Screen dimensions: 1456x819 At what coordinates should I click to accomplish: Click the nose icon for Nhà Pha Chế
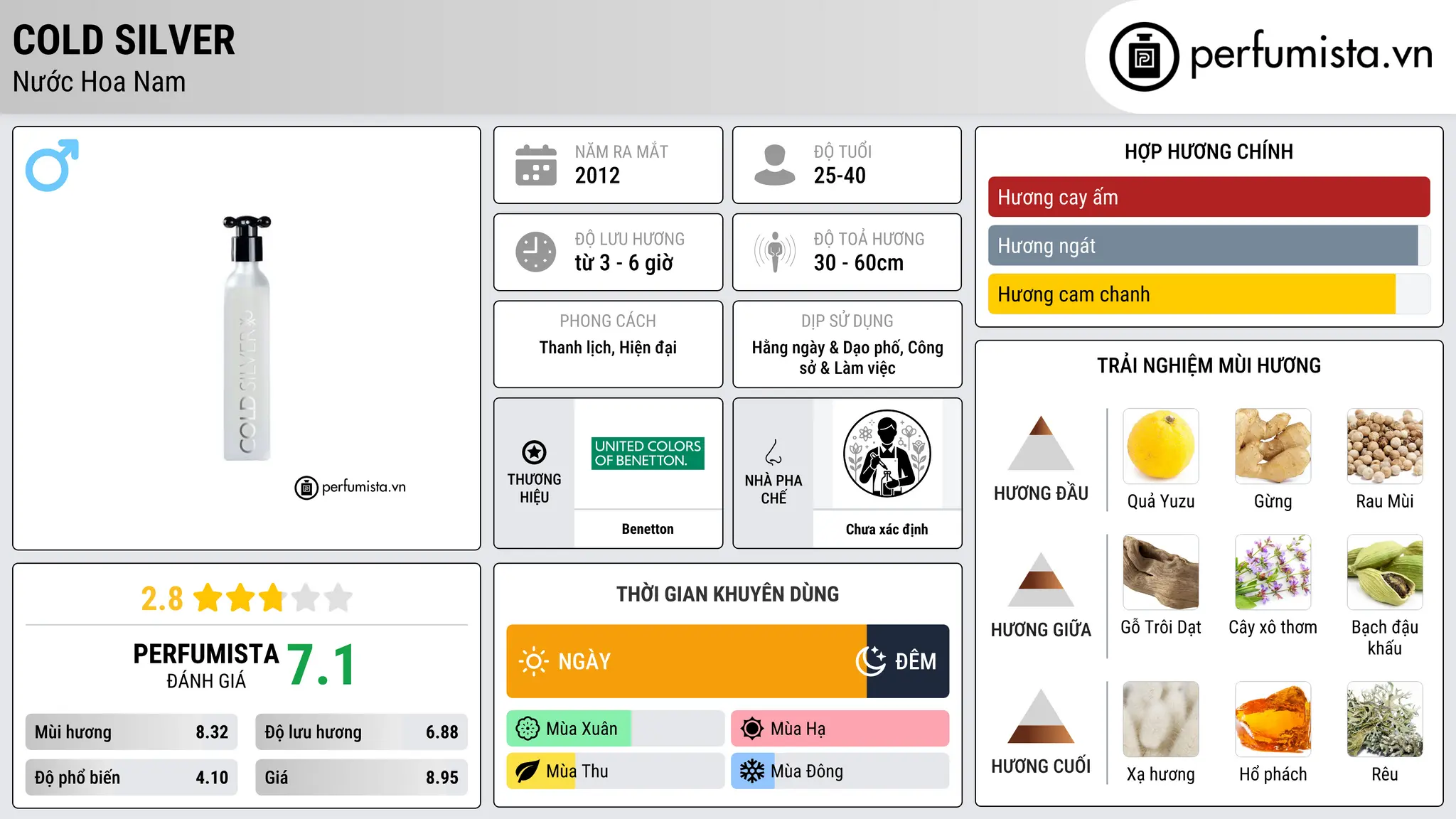coord(773,452)
